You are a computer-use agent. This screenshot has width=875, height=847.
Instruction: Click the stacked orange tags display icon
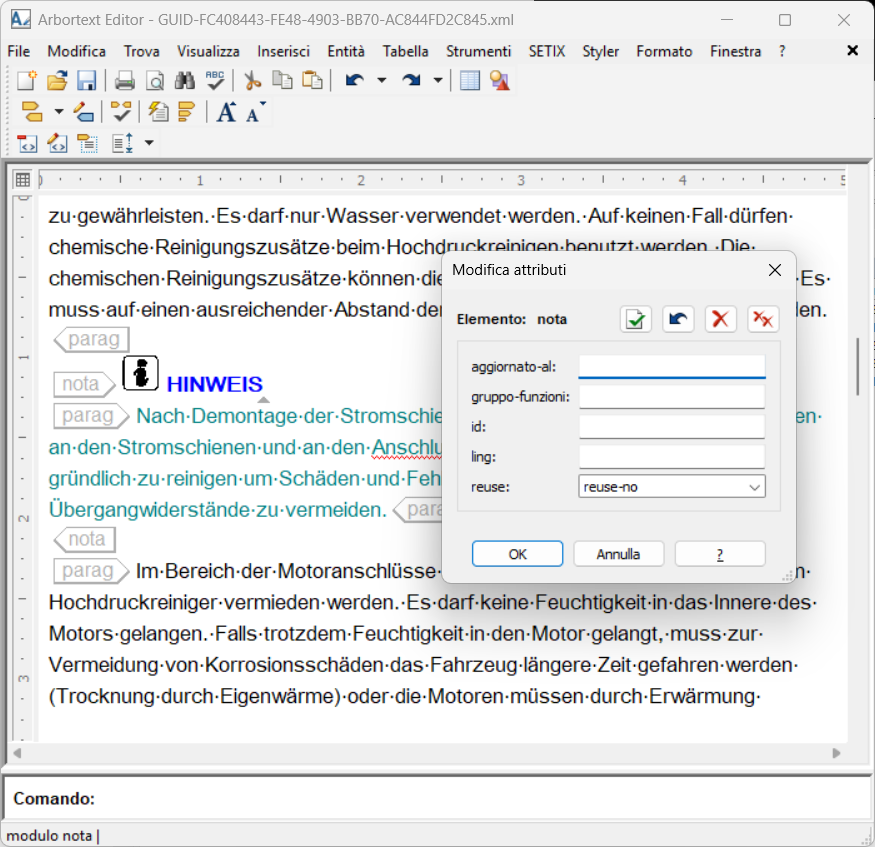click(186, 112)
